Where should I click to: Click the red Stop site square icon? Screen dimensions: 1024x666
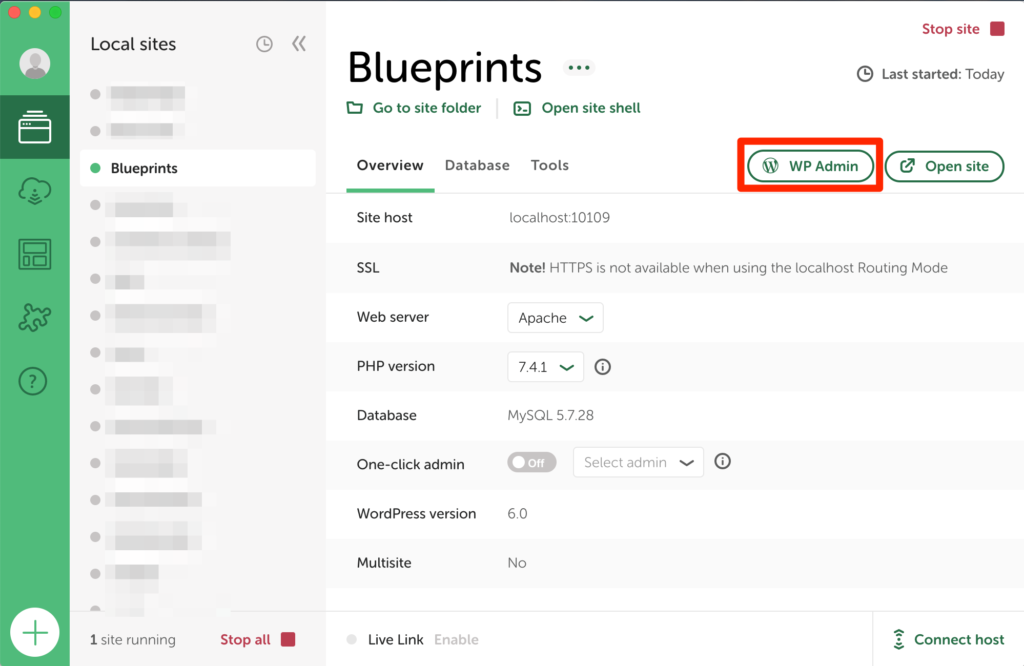(997, 29)
